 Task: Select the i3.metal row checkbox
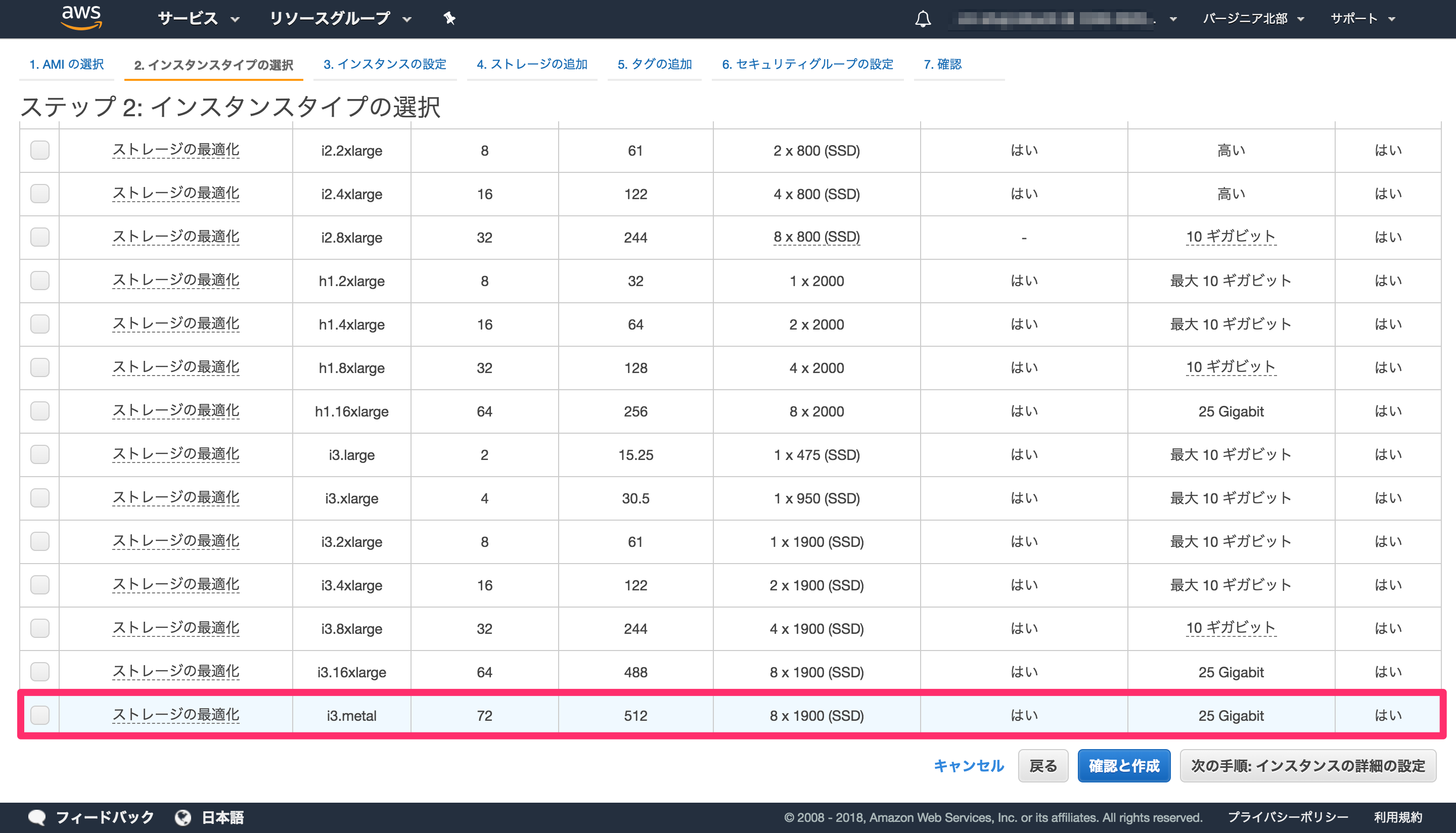(x=40, y=716)
